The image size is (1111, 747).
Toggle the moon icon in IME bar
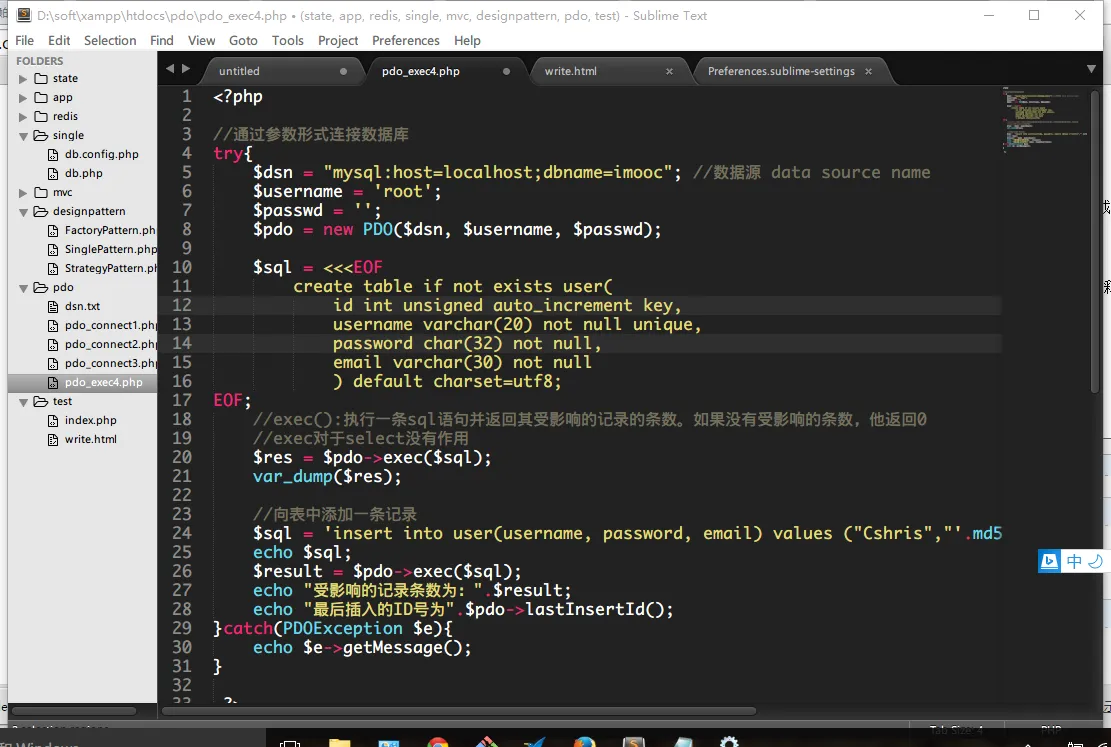(1095, 561)
